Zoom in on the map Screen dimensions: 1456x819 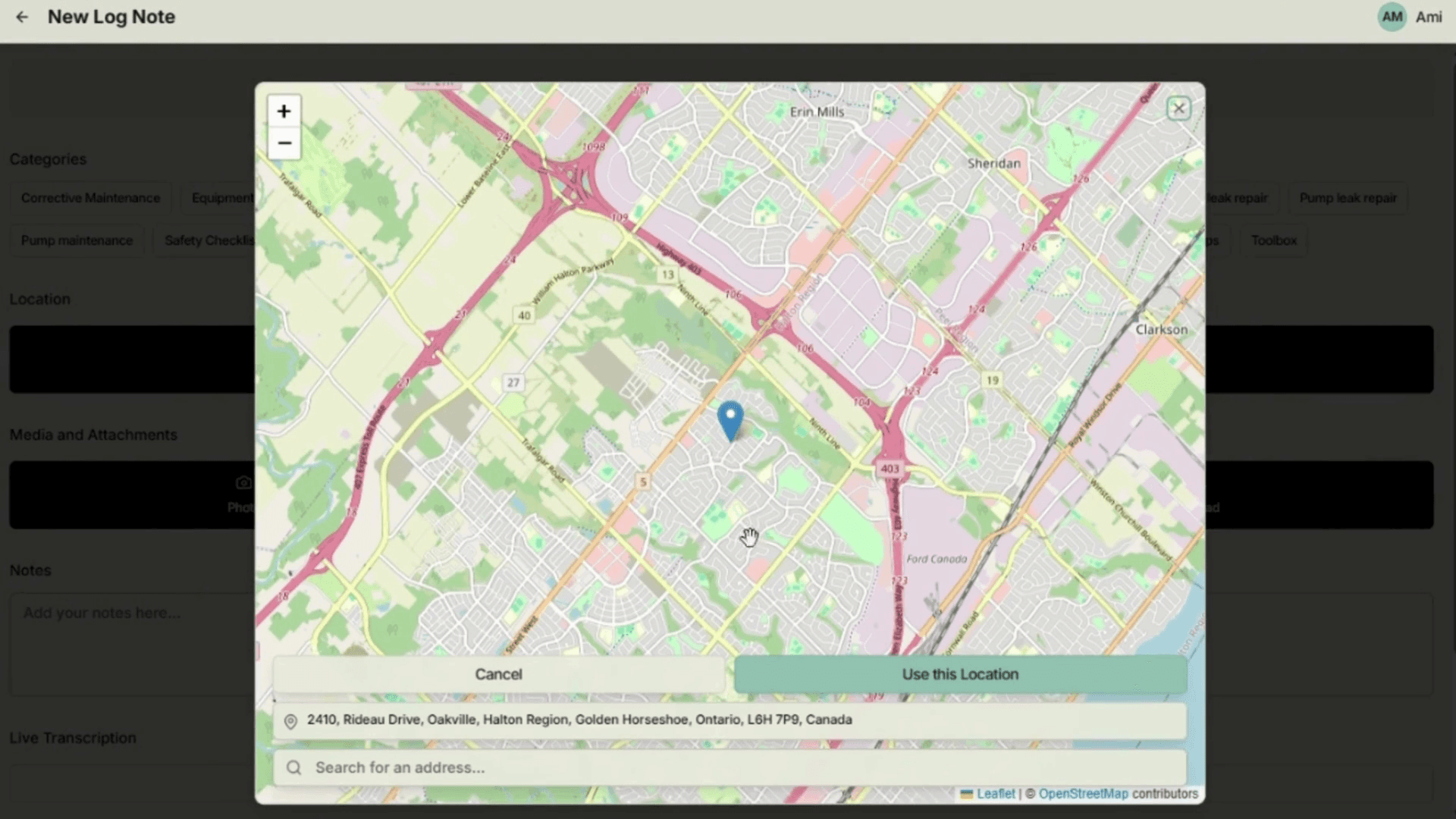[284, 111]
